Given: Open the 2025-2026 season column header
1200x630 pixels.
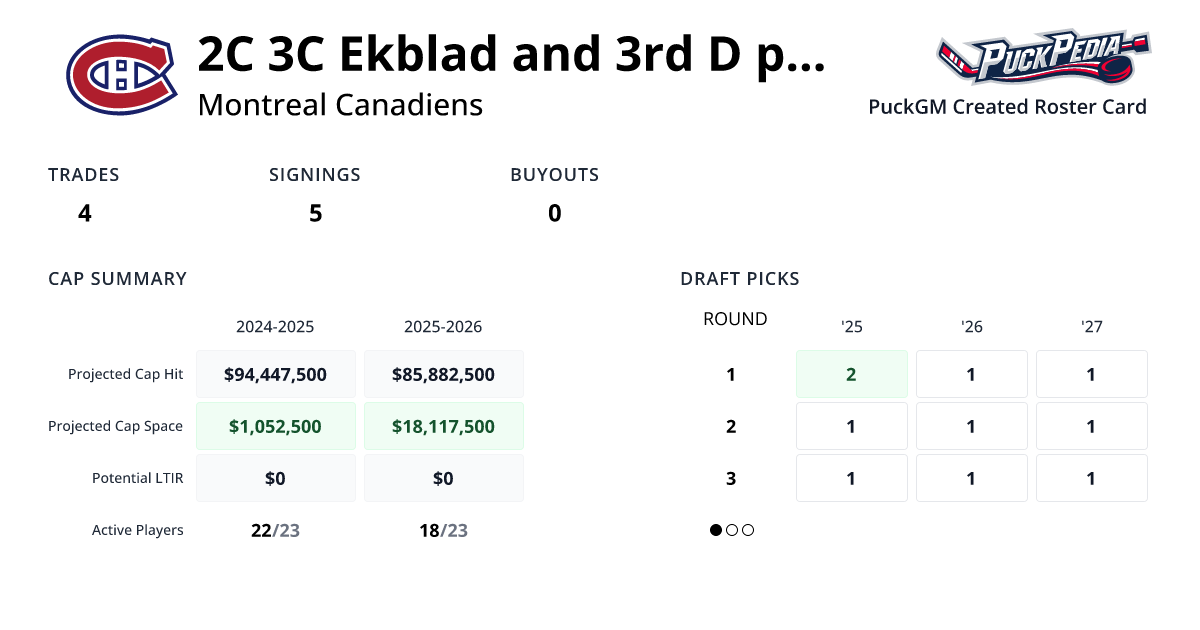Looking at the screenshot, I should (443, 326).
